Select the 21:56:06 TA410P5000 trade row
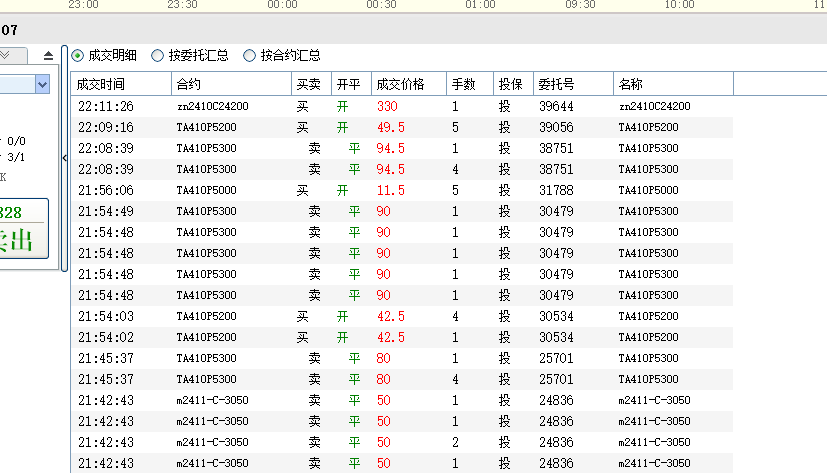Viewport: 827px width, 473px height. [x=400, y=190]
